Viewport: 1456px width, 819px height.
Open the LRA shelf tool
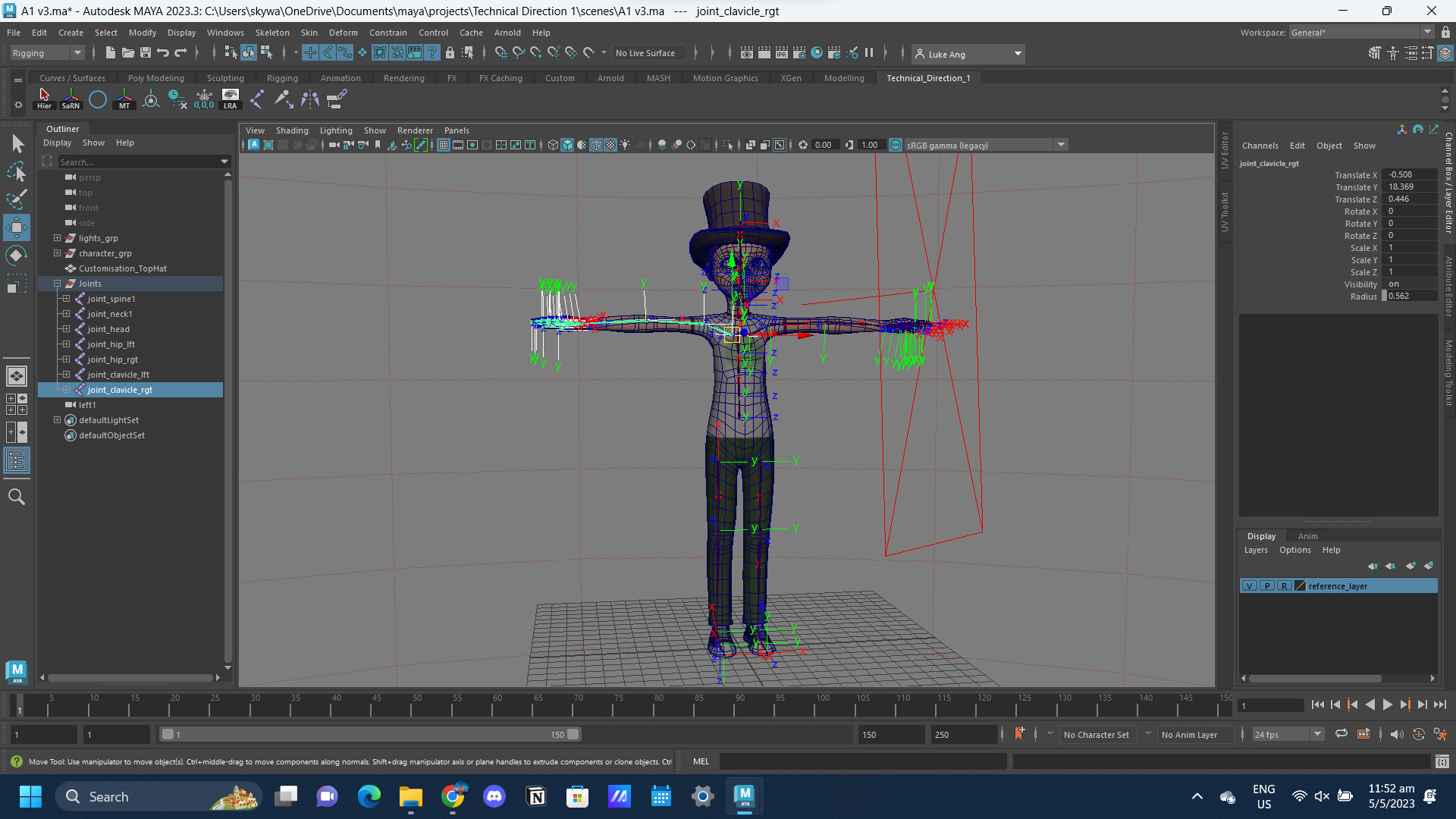point(230,97)
